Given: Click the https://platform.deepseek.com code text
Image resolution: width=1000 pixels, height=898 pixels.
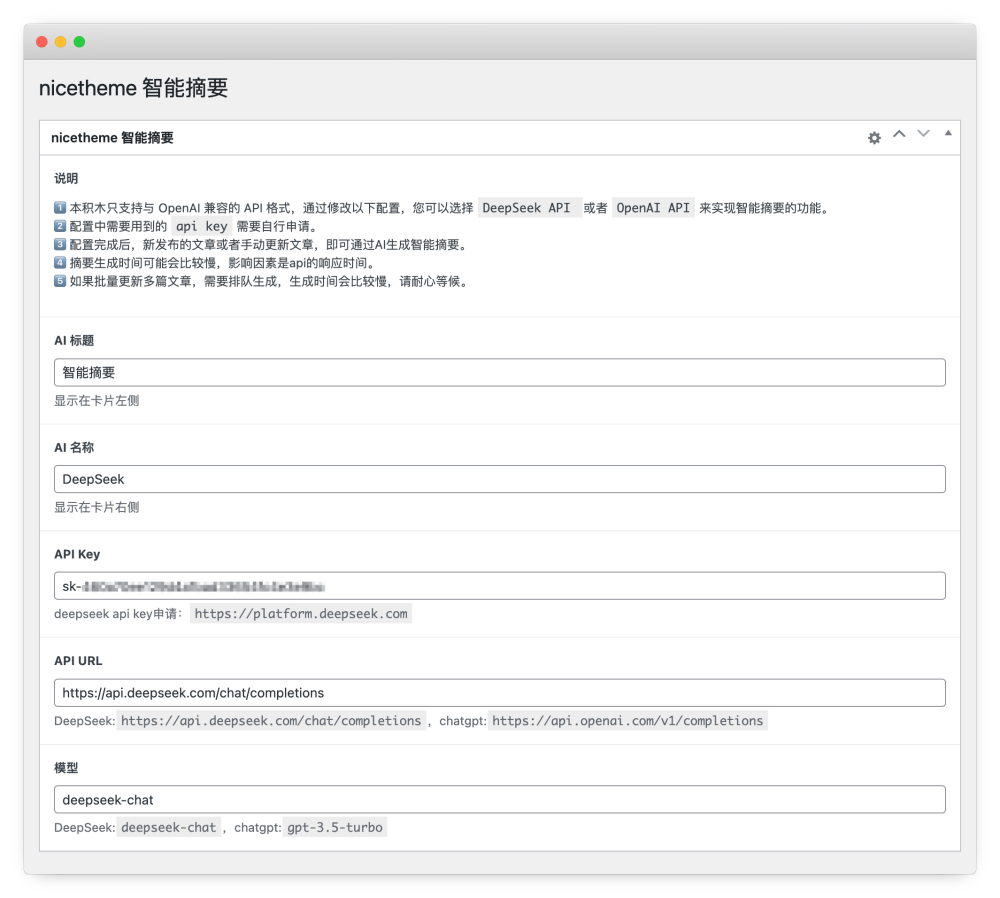Looking at the screenshot, I should (x=301, y=614).
